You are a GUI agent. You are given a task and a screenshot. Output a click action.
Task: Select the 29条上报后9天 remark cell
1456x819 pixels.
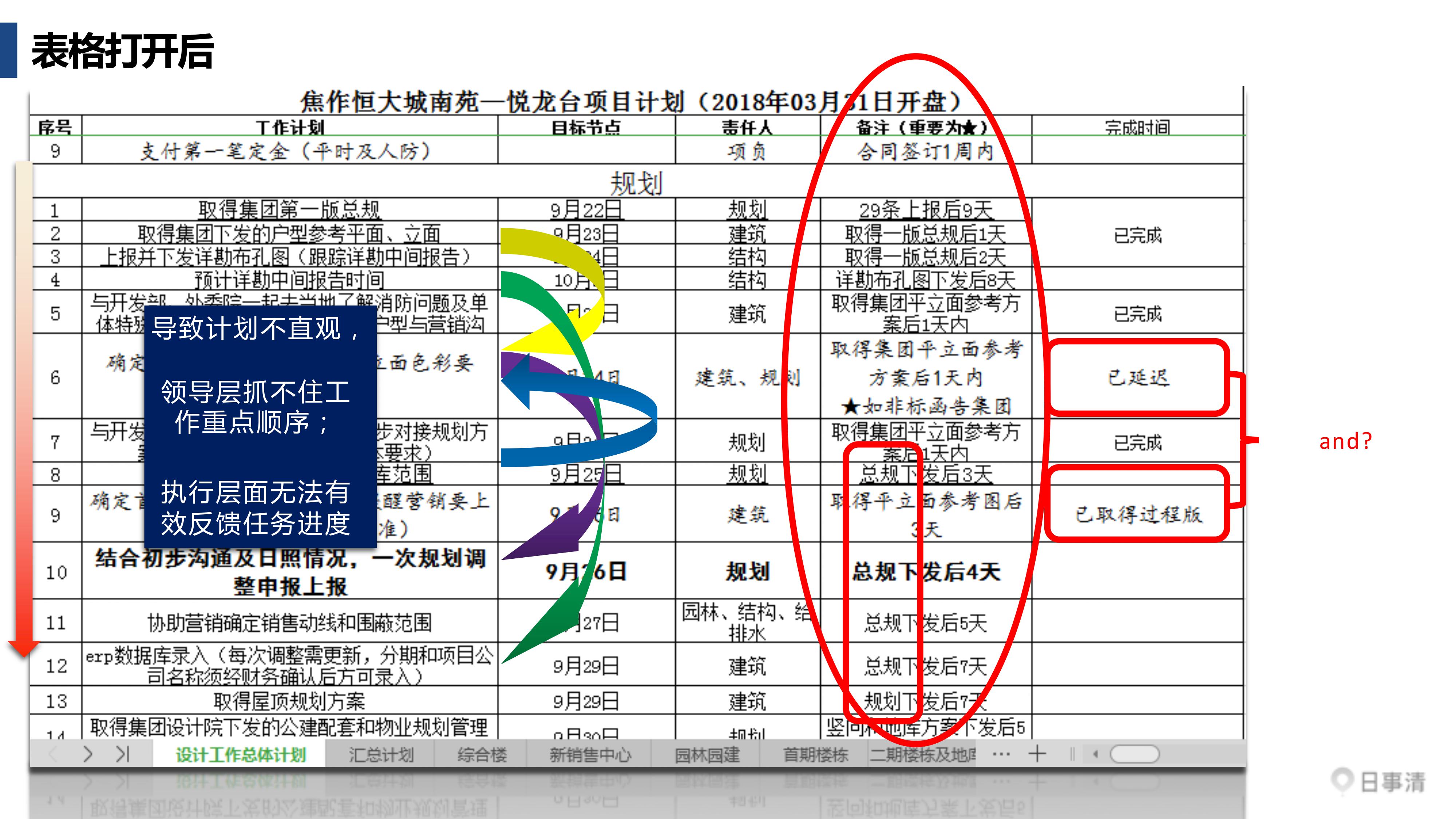[925, 210]
